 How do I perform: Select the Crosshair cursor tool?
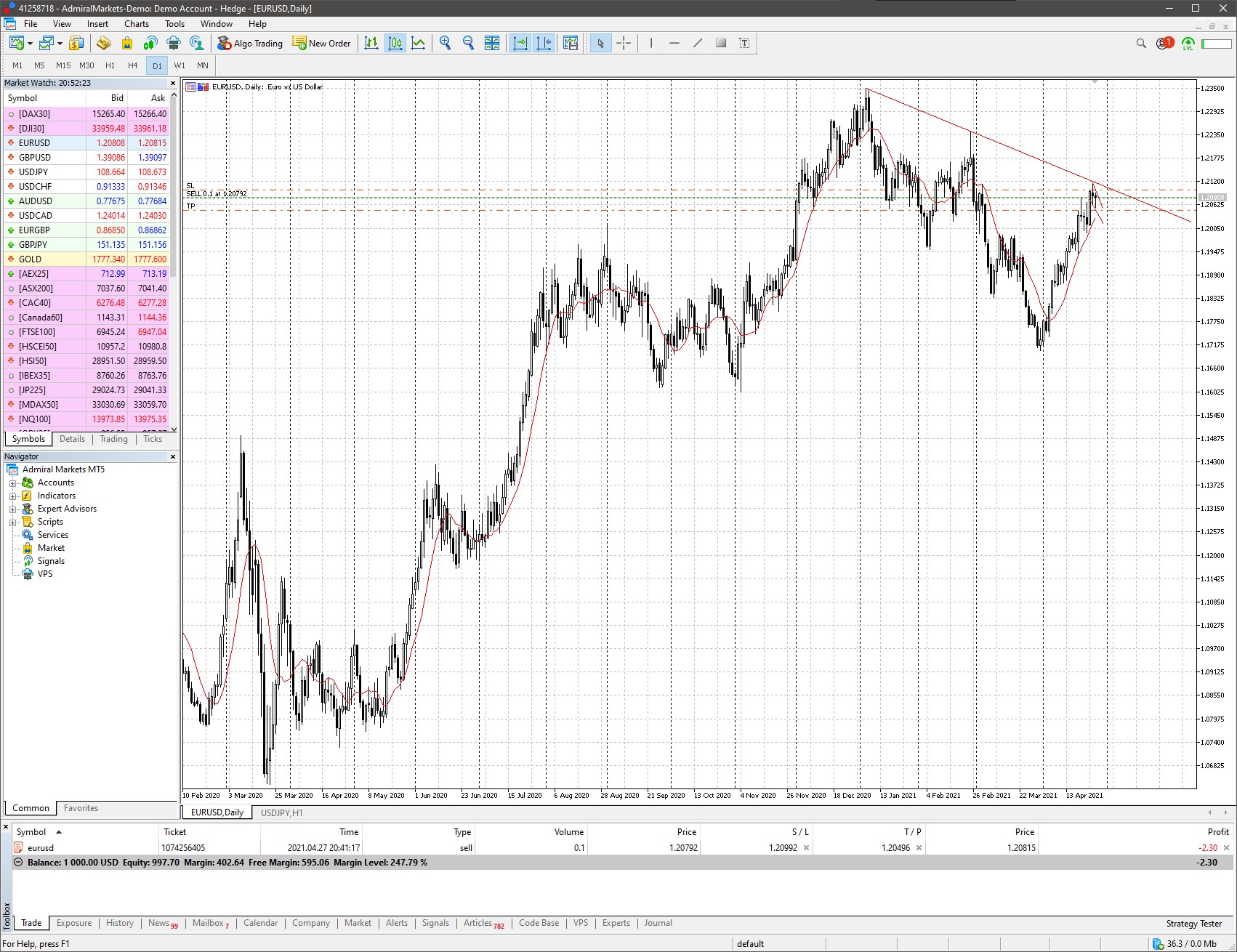(624, 44)
